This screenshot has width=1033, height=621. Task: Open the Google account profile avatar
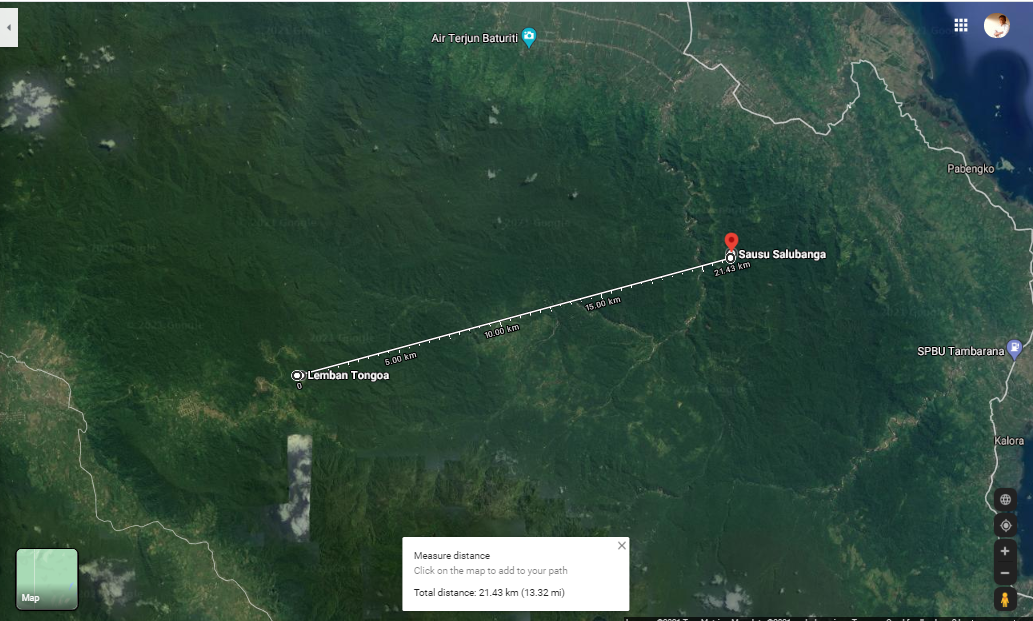click(996, 25)
